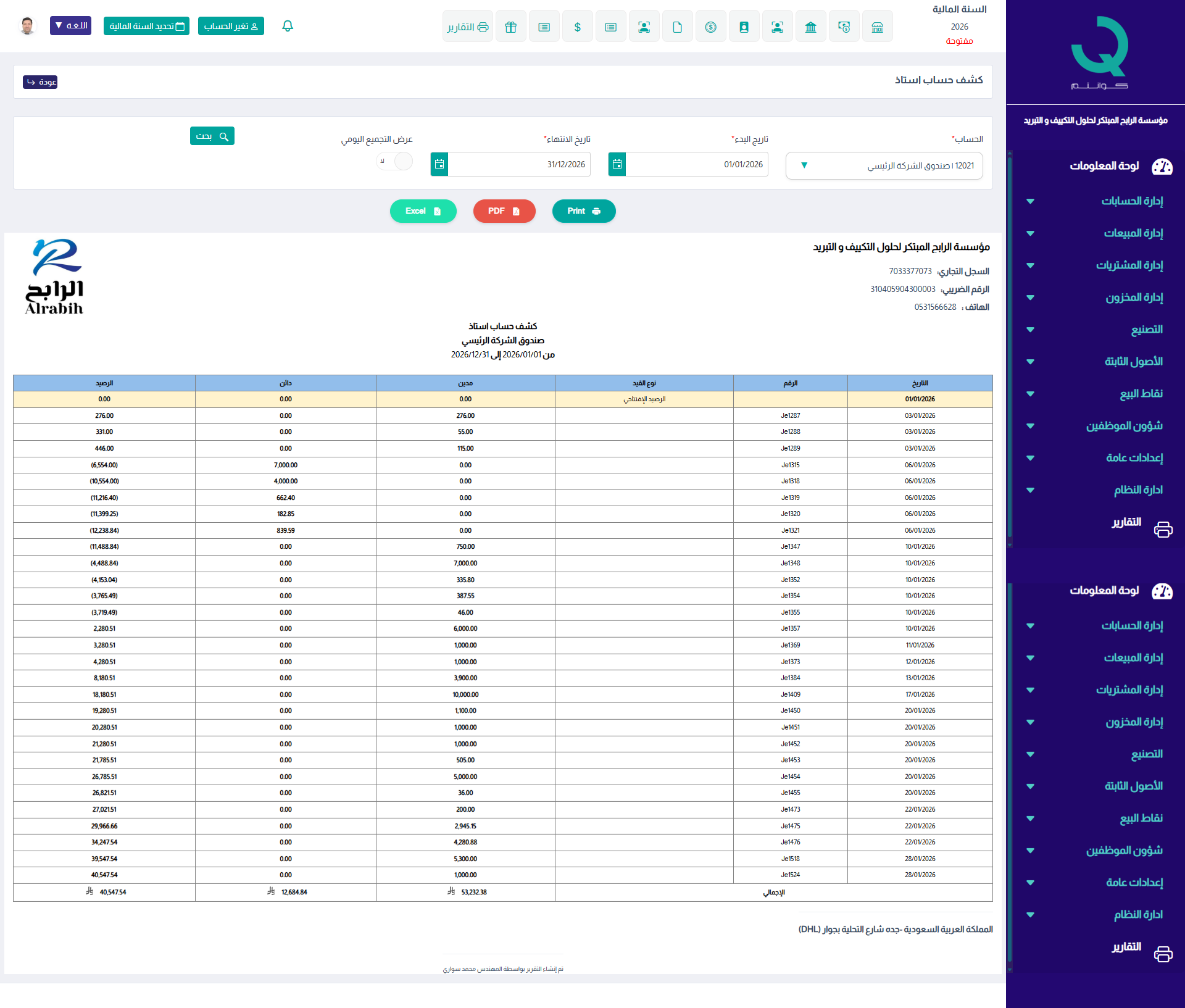Image resolution: width=1185 pixels, height=1008 pixels.
Task: Open notifications with the bell icon
Action: tap(288, 26)
